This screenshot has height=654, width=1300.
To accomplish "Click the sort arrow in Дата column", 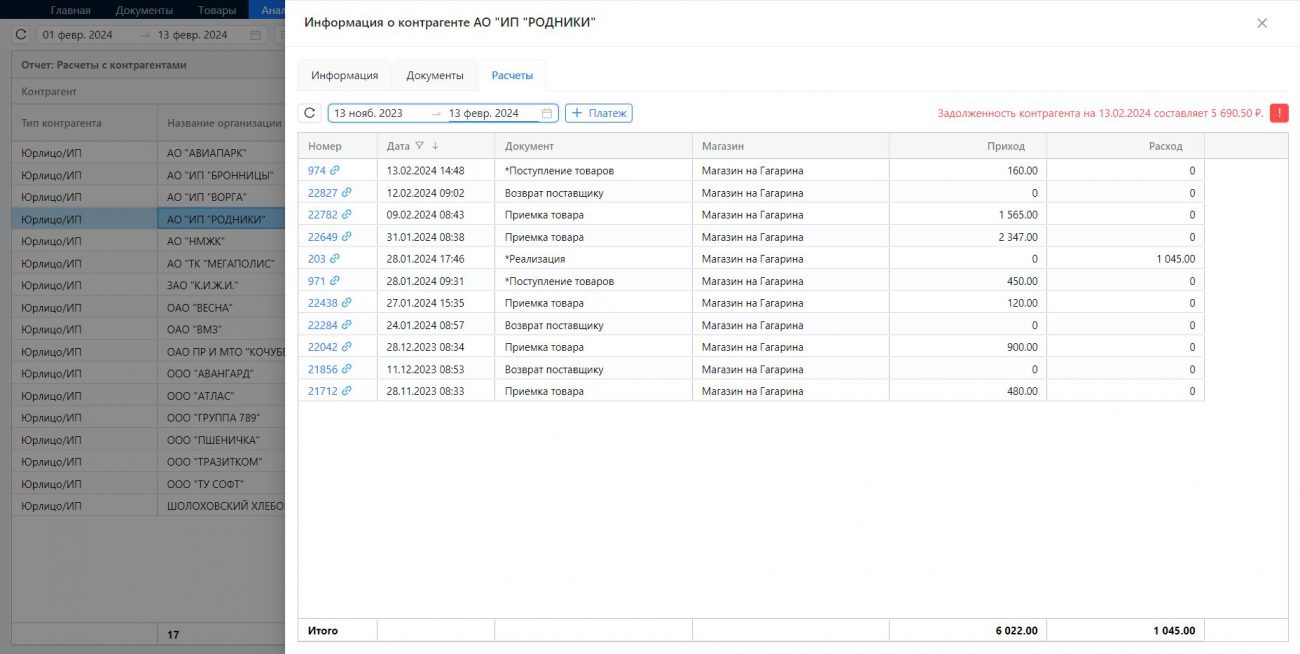I will pos(435,147).
